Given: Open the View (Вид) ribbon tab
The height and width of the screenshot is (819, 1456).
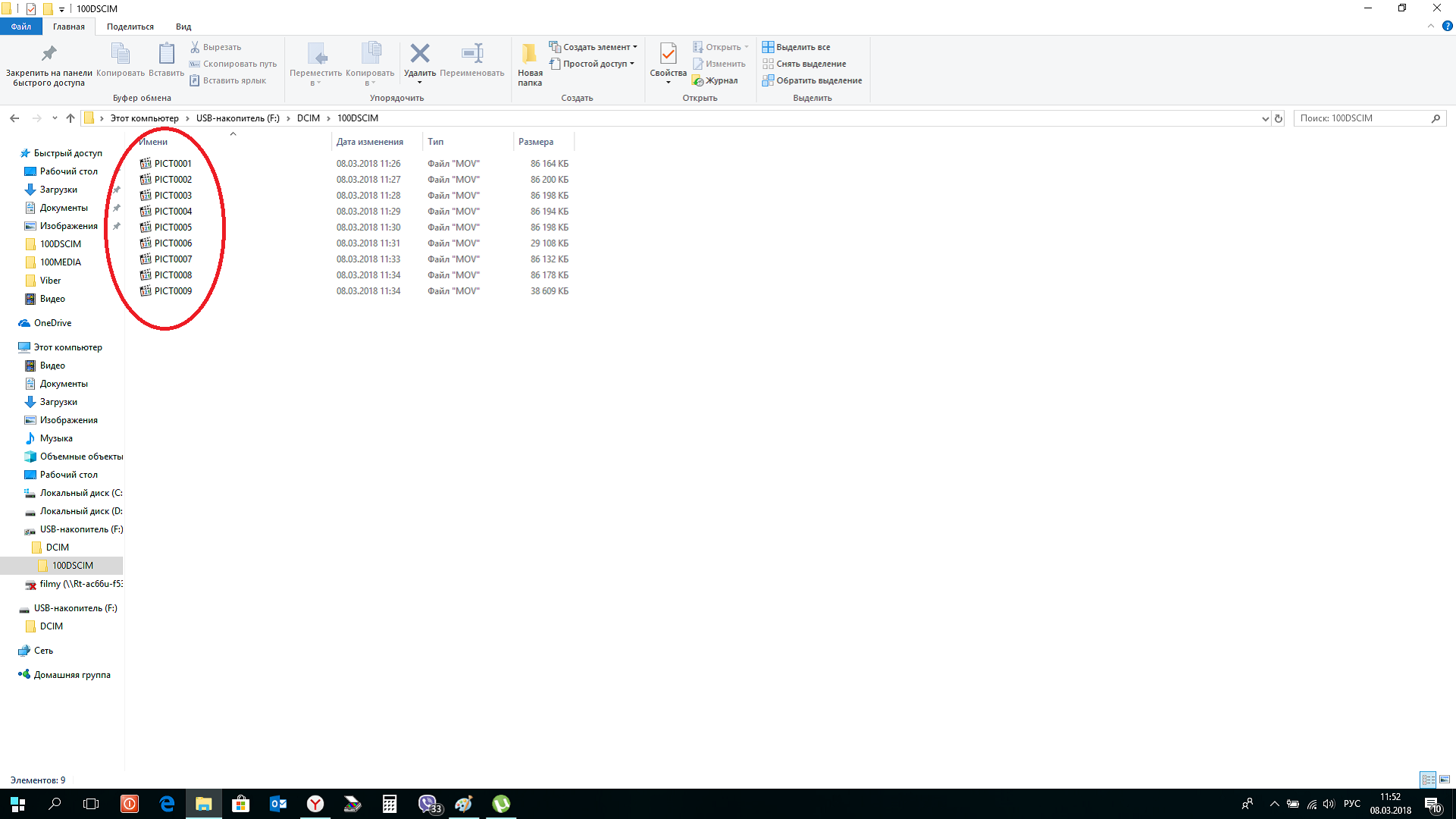Looking at the screenshot, I should pyautogui.click(x=183, y=27).
